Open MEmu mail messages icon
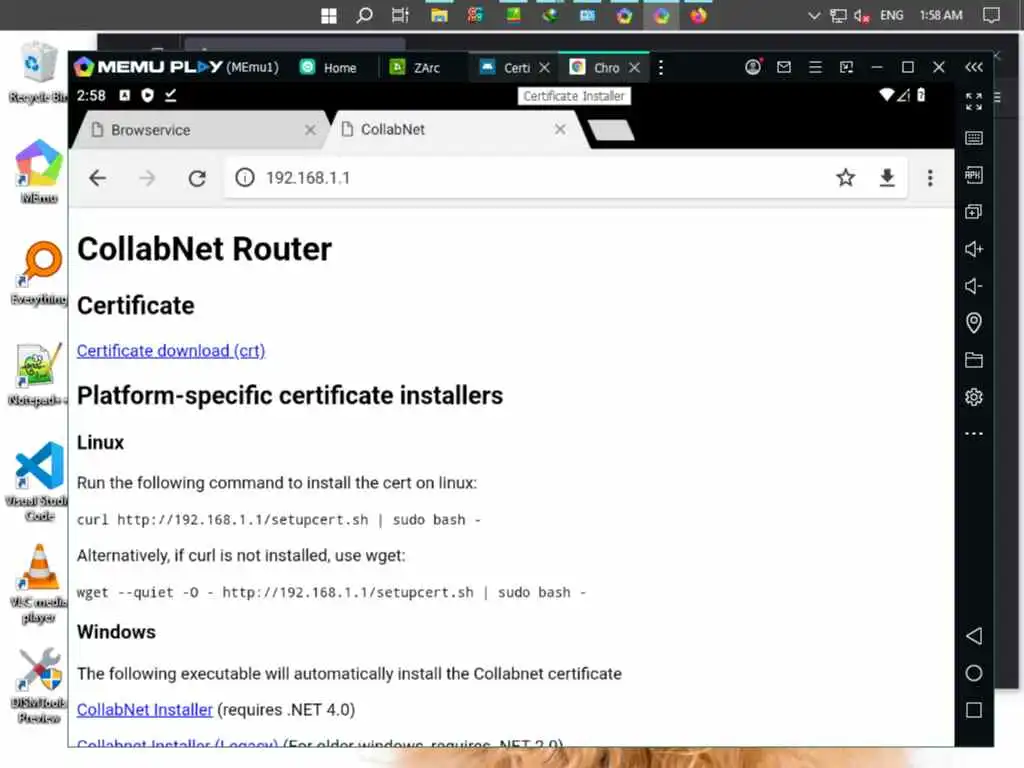Image resolution: width=1024 pixels, height=768 pixels. (x=784, y=67)
